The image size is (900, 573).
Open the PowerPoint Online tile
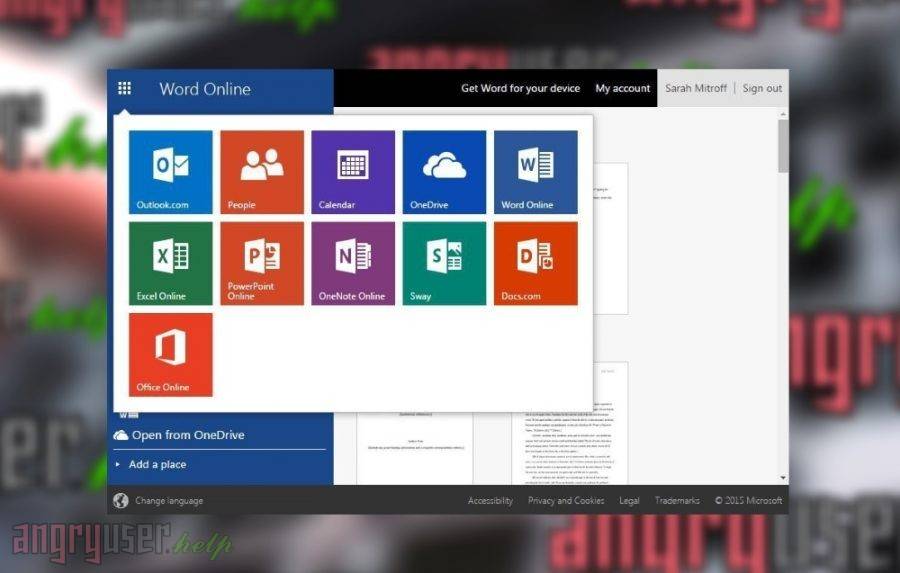(x=262, y=264)
